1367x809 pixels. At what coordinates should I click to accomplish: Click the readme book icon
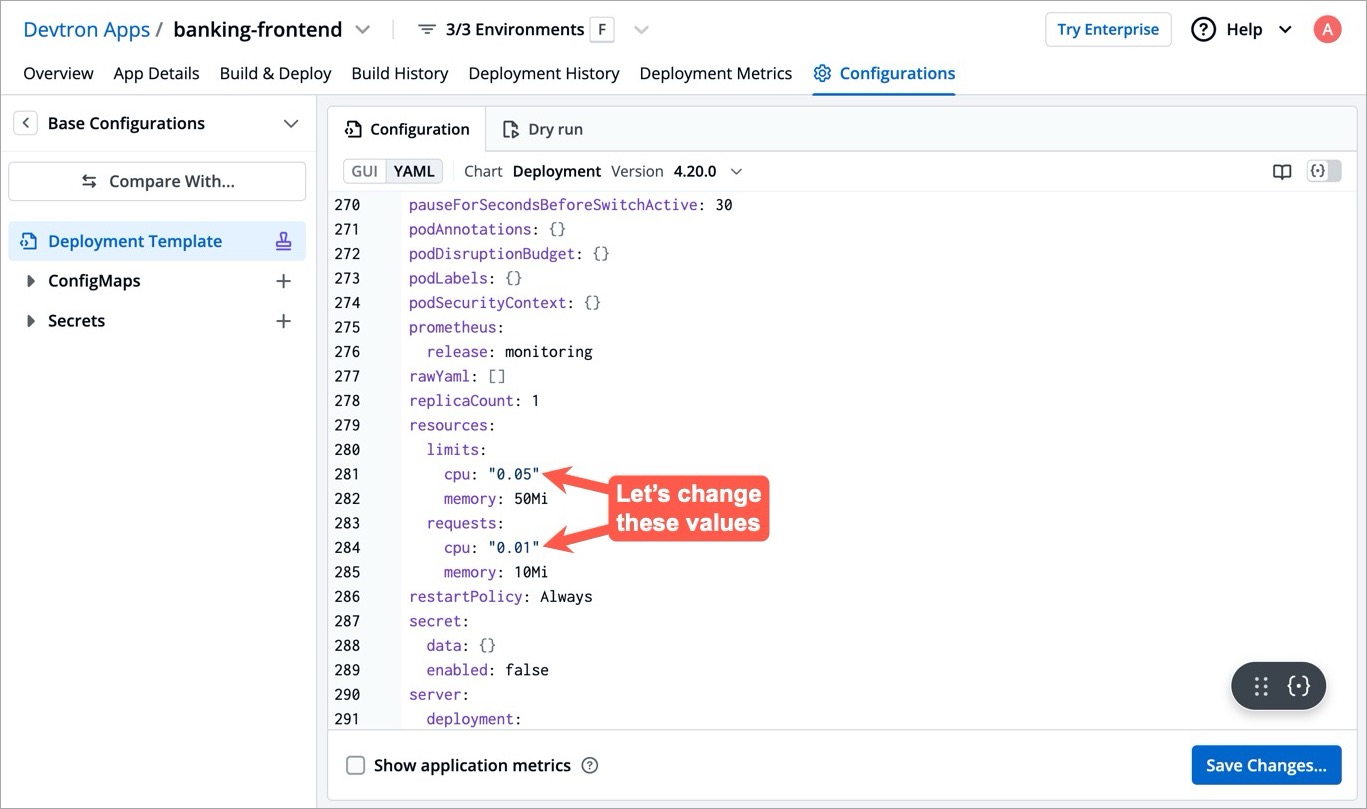(x=1282, y=172)
